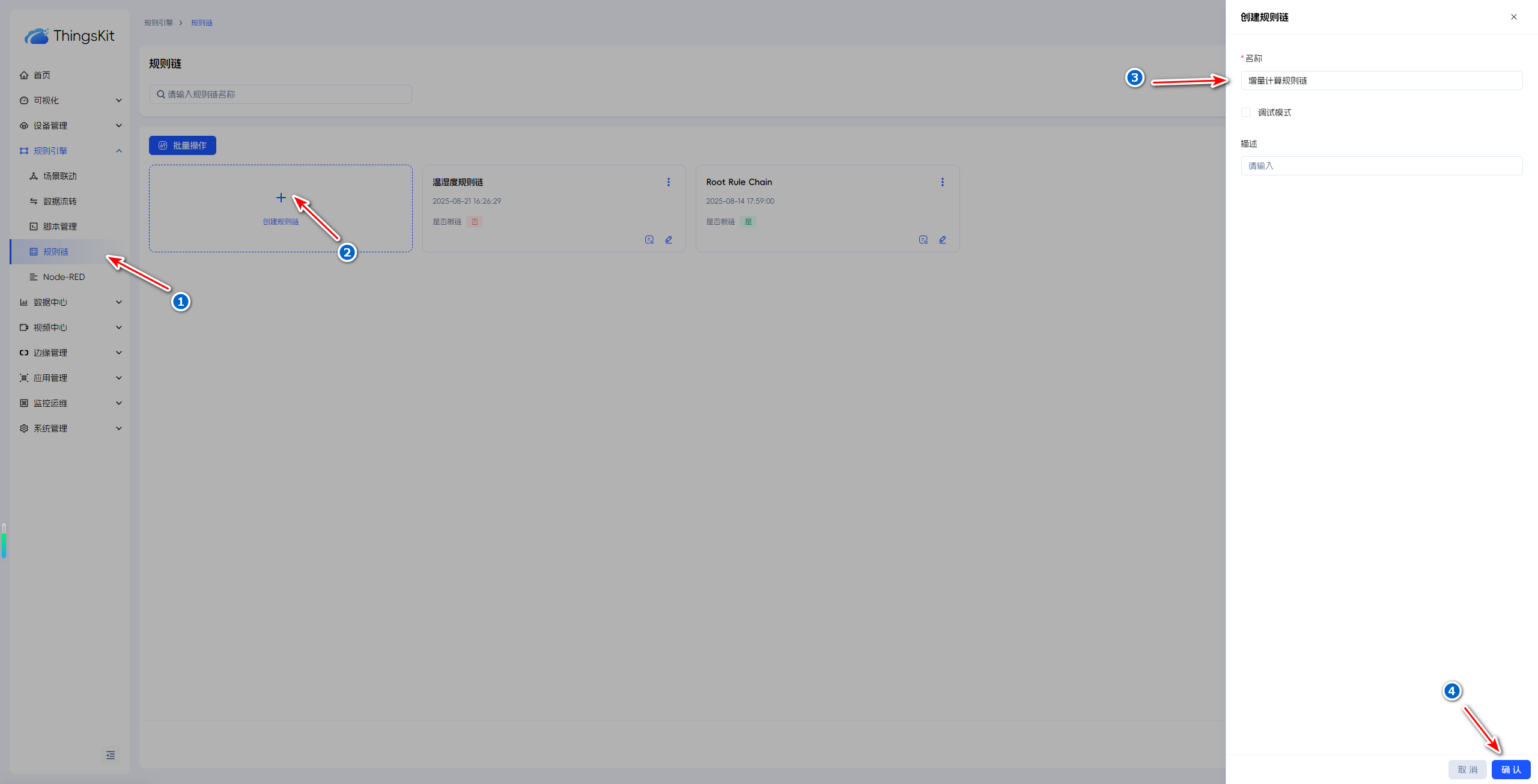Click the 取消 button
1538x784 pixels.
click(1467, 770)
